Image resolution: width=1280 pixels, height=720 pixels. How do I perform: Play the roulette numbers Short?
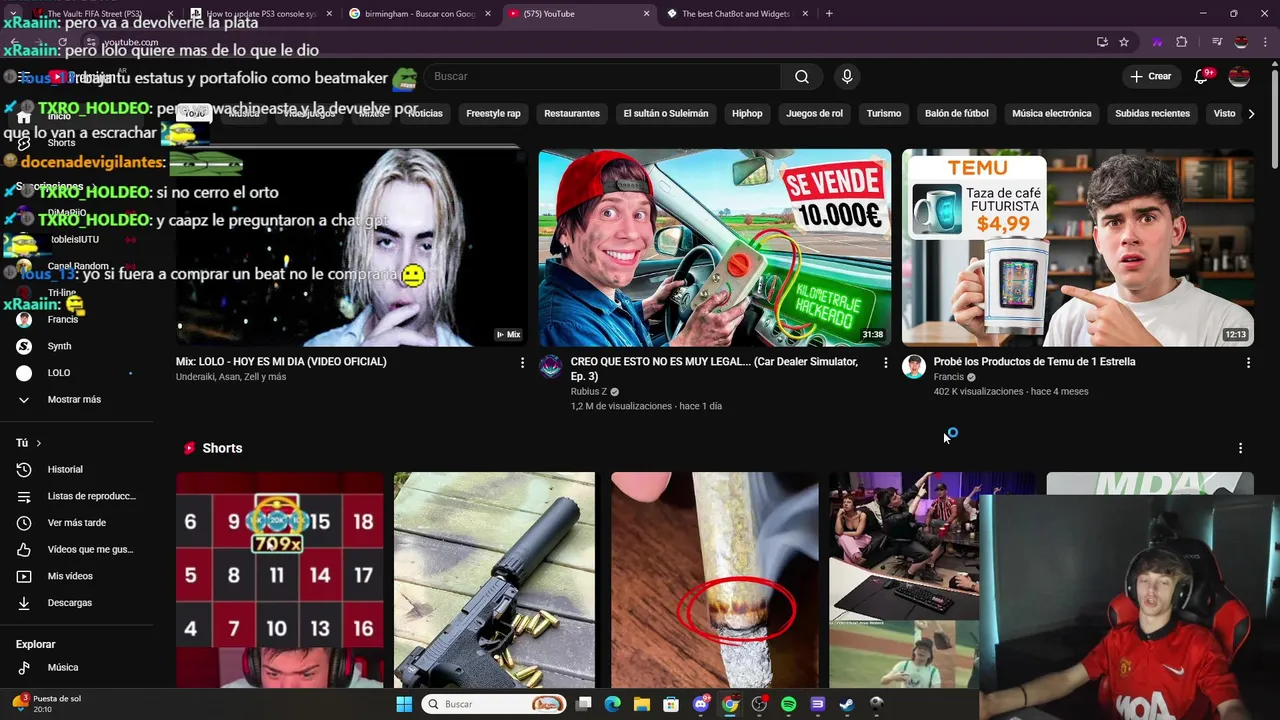click(280, 580)
